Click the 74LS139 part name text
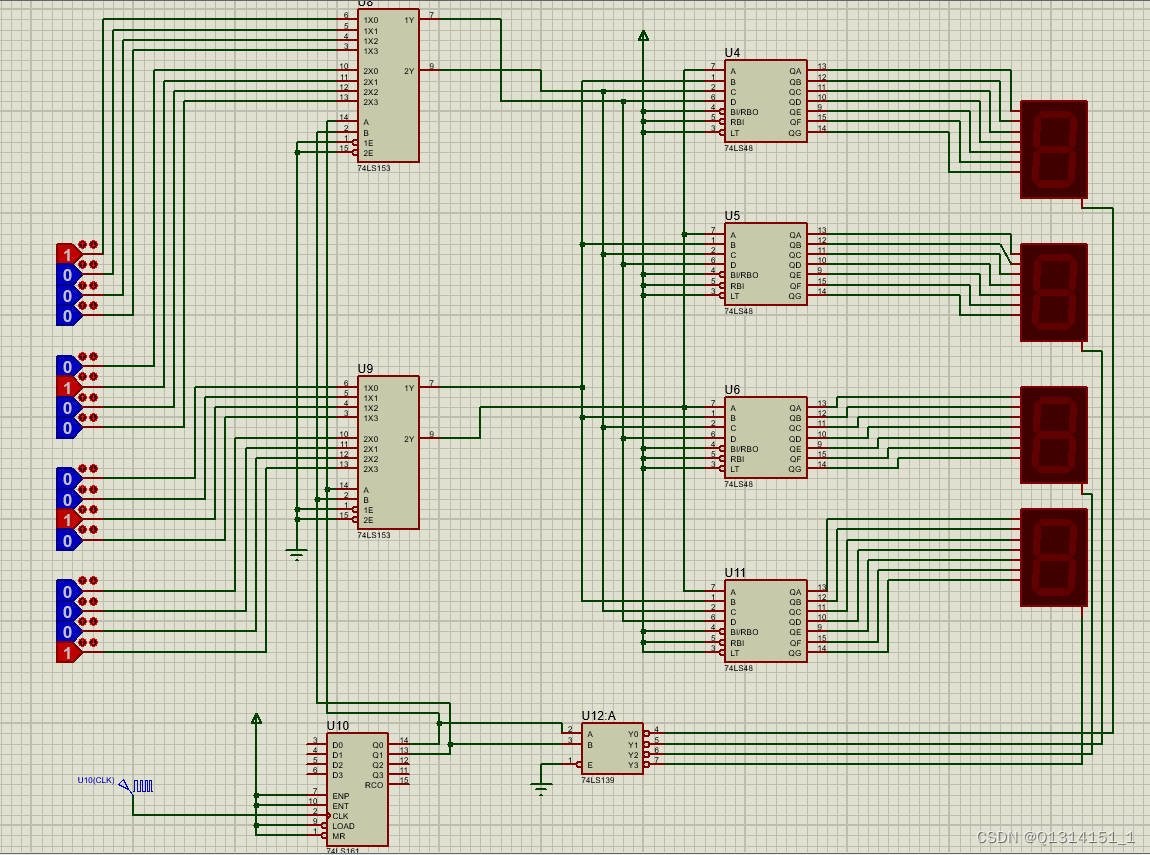This screenshot has height=855, width=1150. point(598,780)
